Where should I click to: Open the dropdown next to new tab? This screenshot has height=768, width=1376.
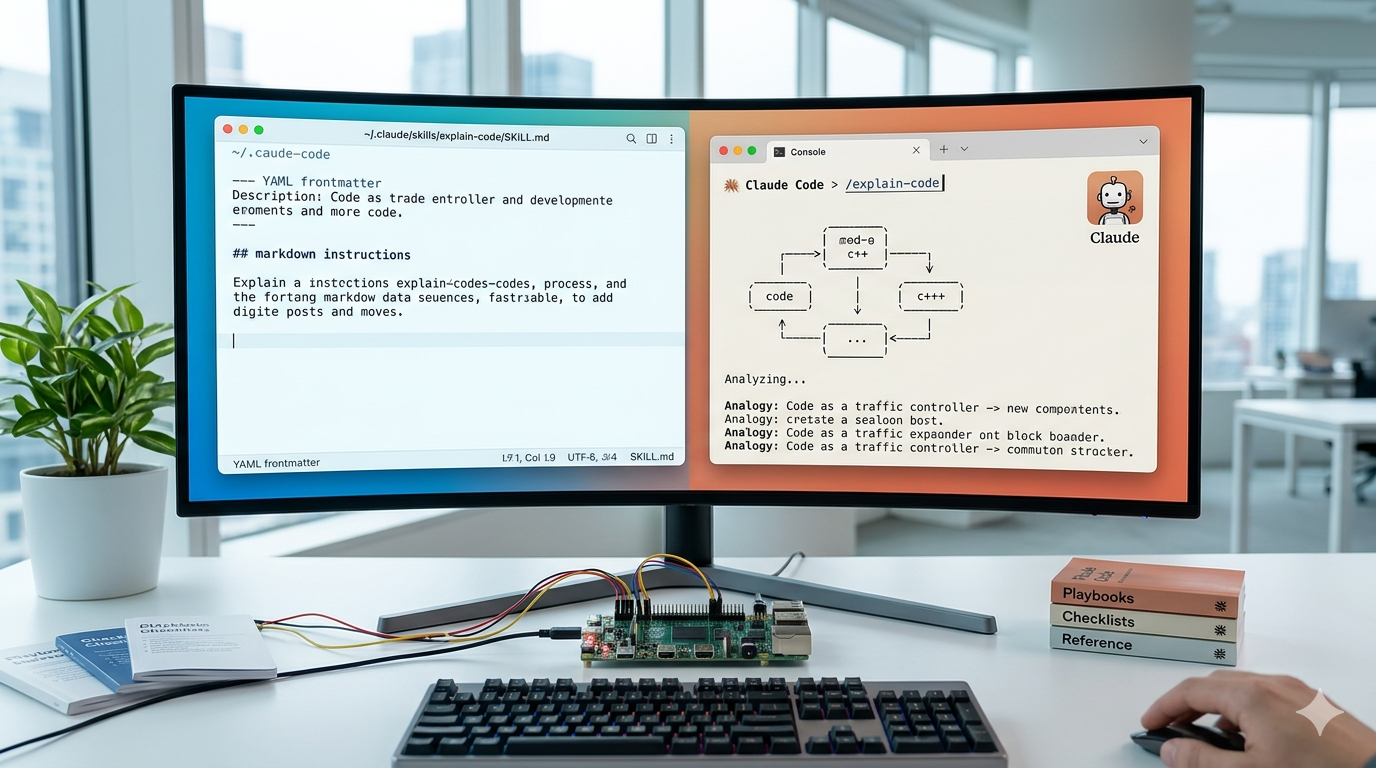[x=964, y=150]
